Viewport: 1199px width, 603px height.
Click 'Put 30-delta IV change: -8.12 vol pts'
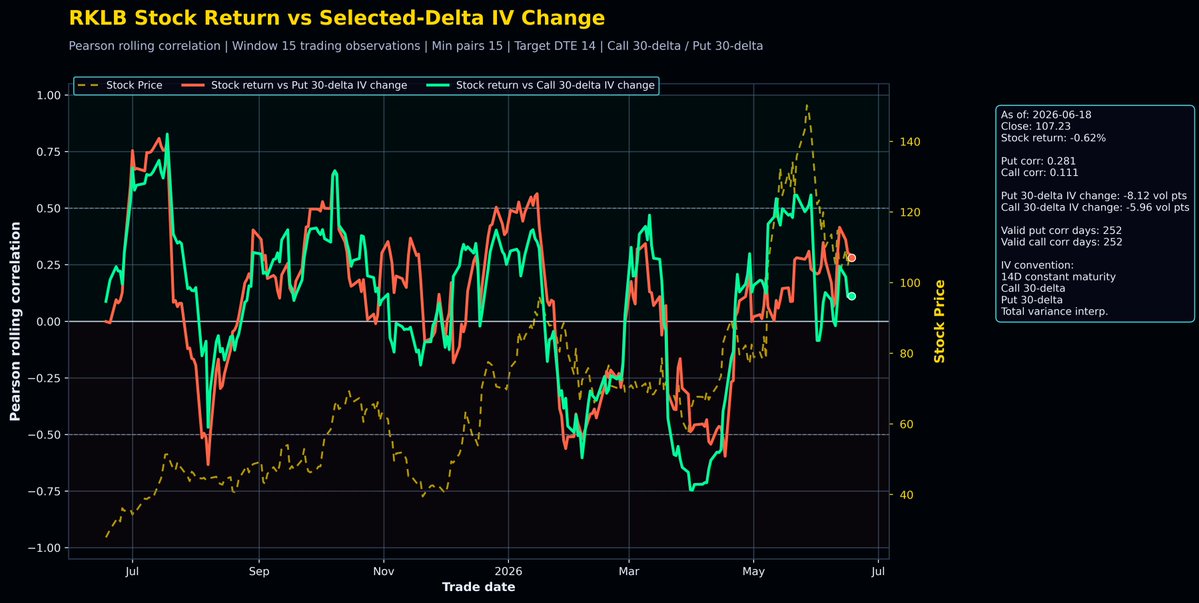(x=1094, y=196)
